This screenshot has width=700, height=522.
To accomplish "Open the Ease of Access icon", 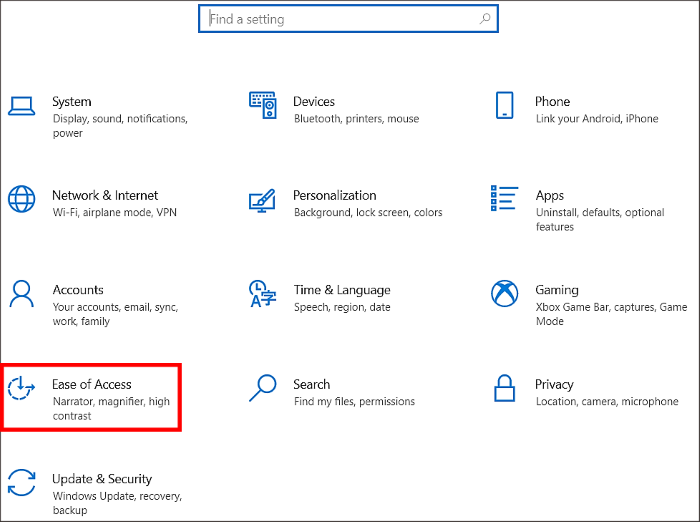I will pyautogui.click(x=22, y=387).
